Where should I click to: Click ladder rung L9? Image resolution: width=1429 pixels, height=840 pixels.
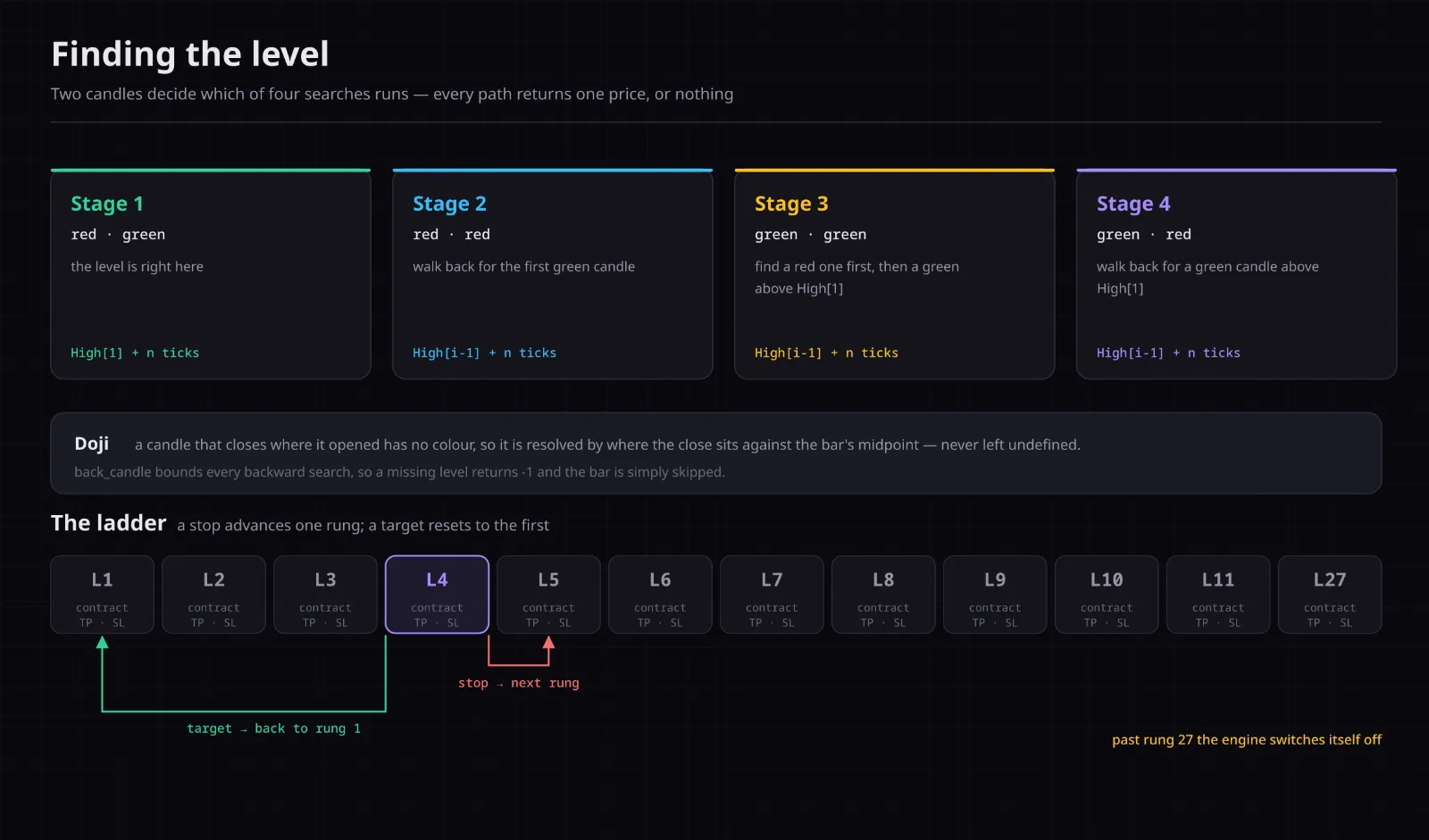point(996,595)
